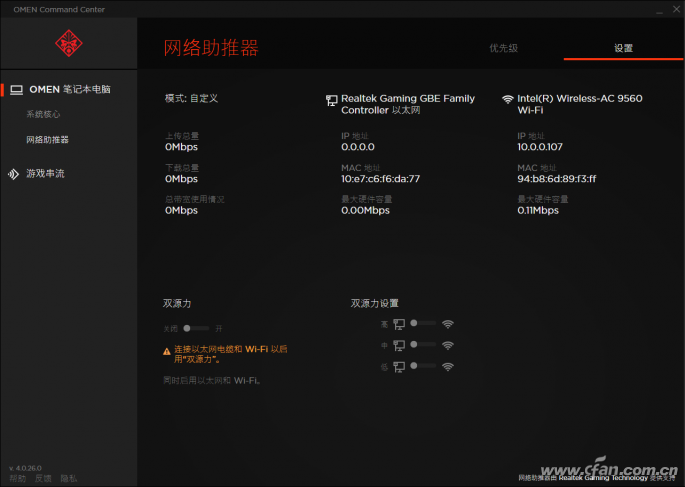Adjust the 低 priority Dual Force slider

pyautogui.click(x=423, y=365)
